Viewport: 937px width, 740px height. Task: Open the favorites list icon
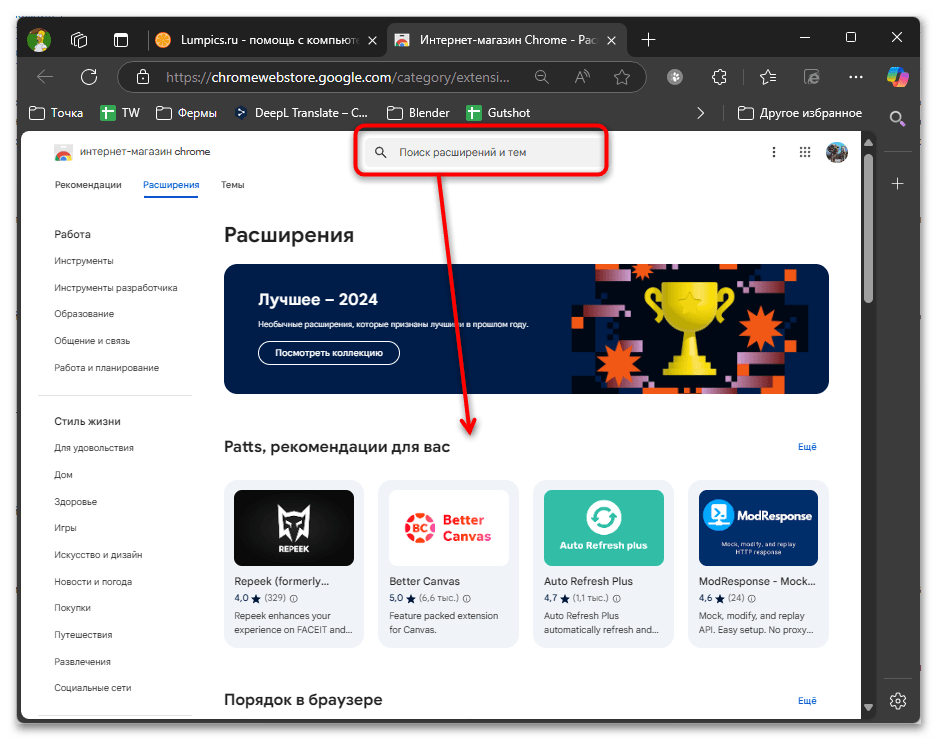[x=768, y=77]
